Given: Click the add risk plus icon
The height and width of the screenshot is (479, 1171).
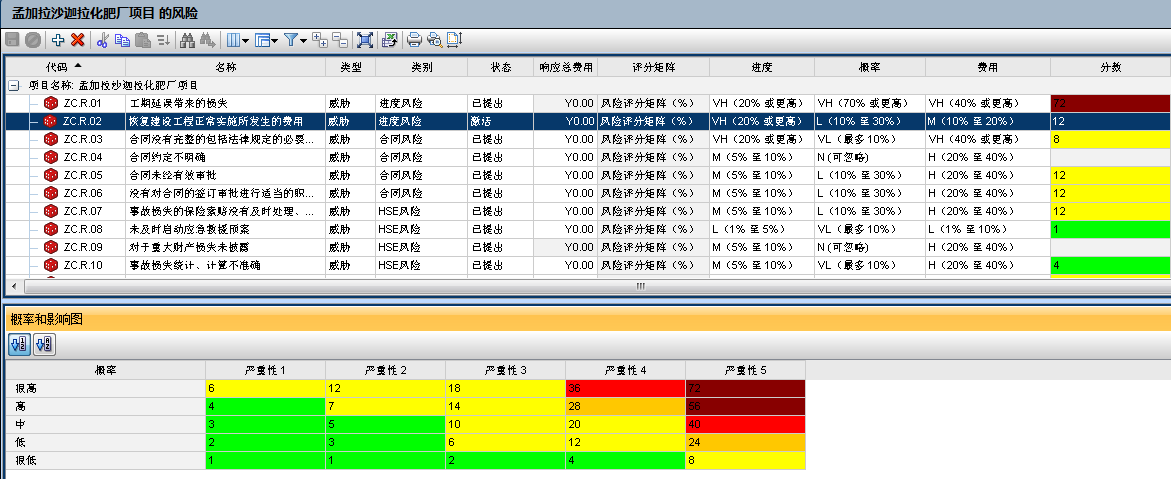Looking at the screenshot, I should point(57,40).
